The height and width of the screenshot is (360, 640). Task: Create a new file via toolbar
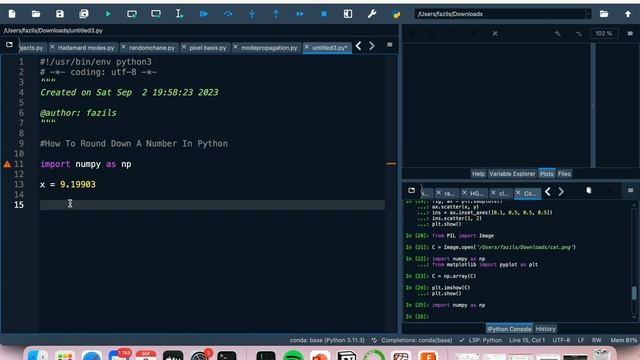[x=12, y=14]
